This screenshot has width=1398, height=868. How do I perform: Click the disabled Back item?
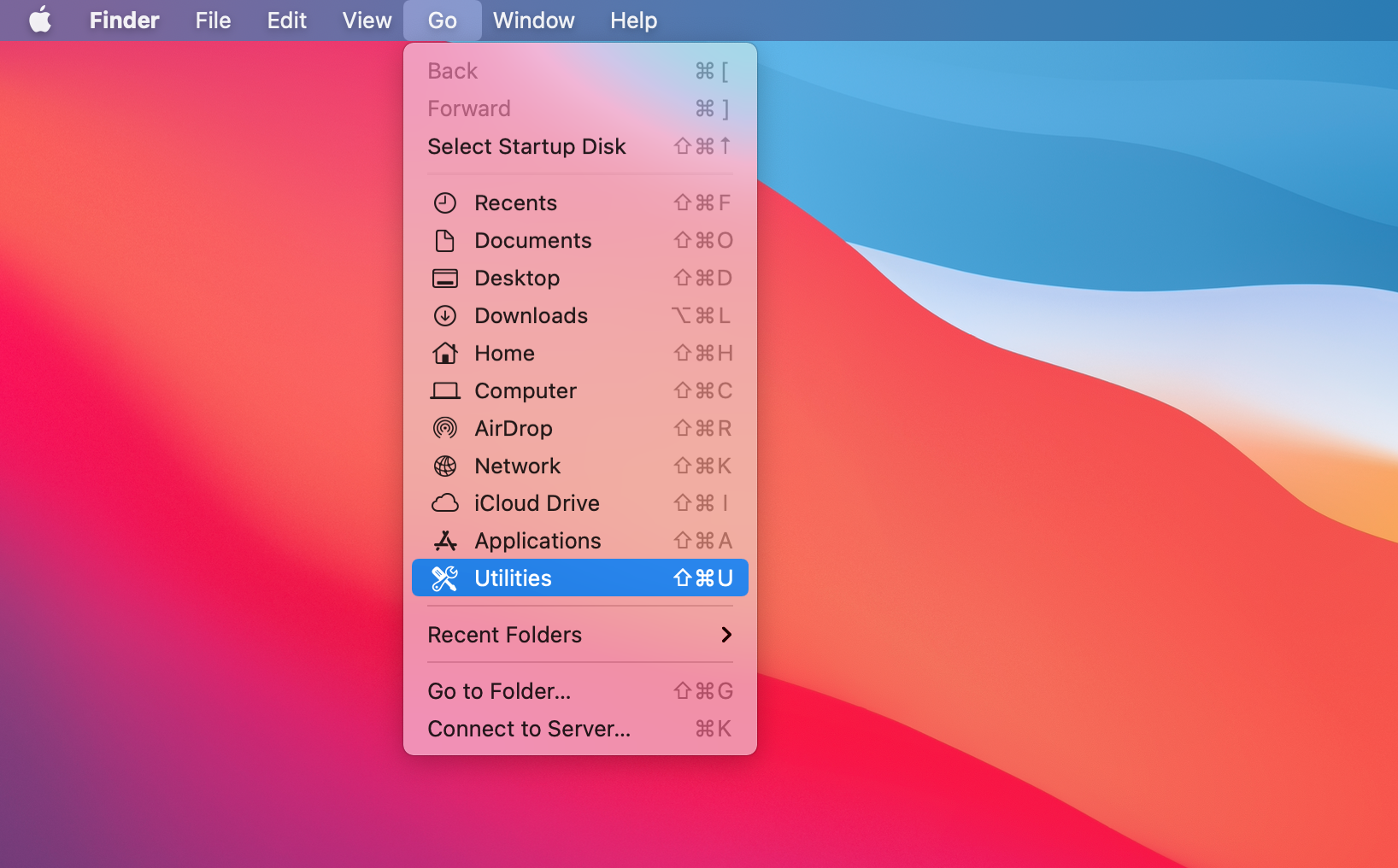580,71
